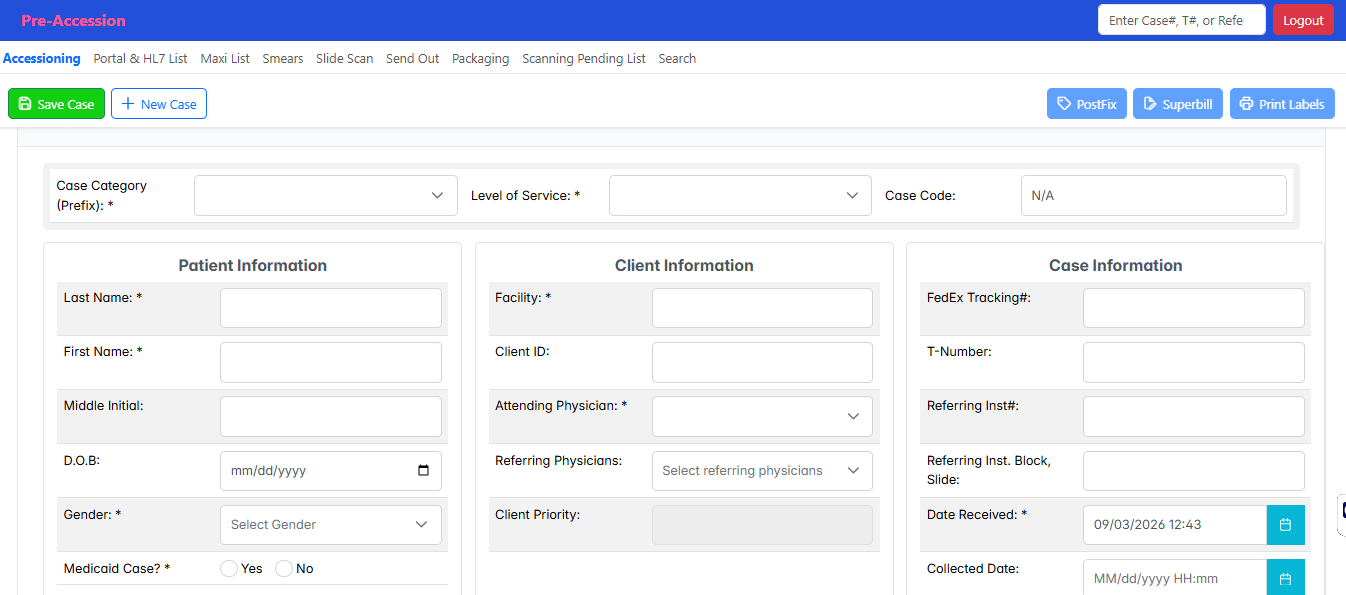The image size is (1346, 595).
Task: Open Scanning Pending List tab
Action: (584, 58)
